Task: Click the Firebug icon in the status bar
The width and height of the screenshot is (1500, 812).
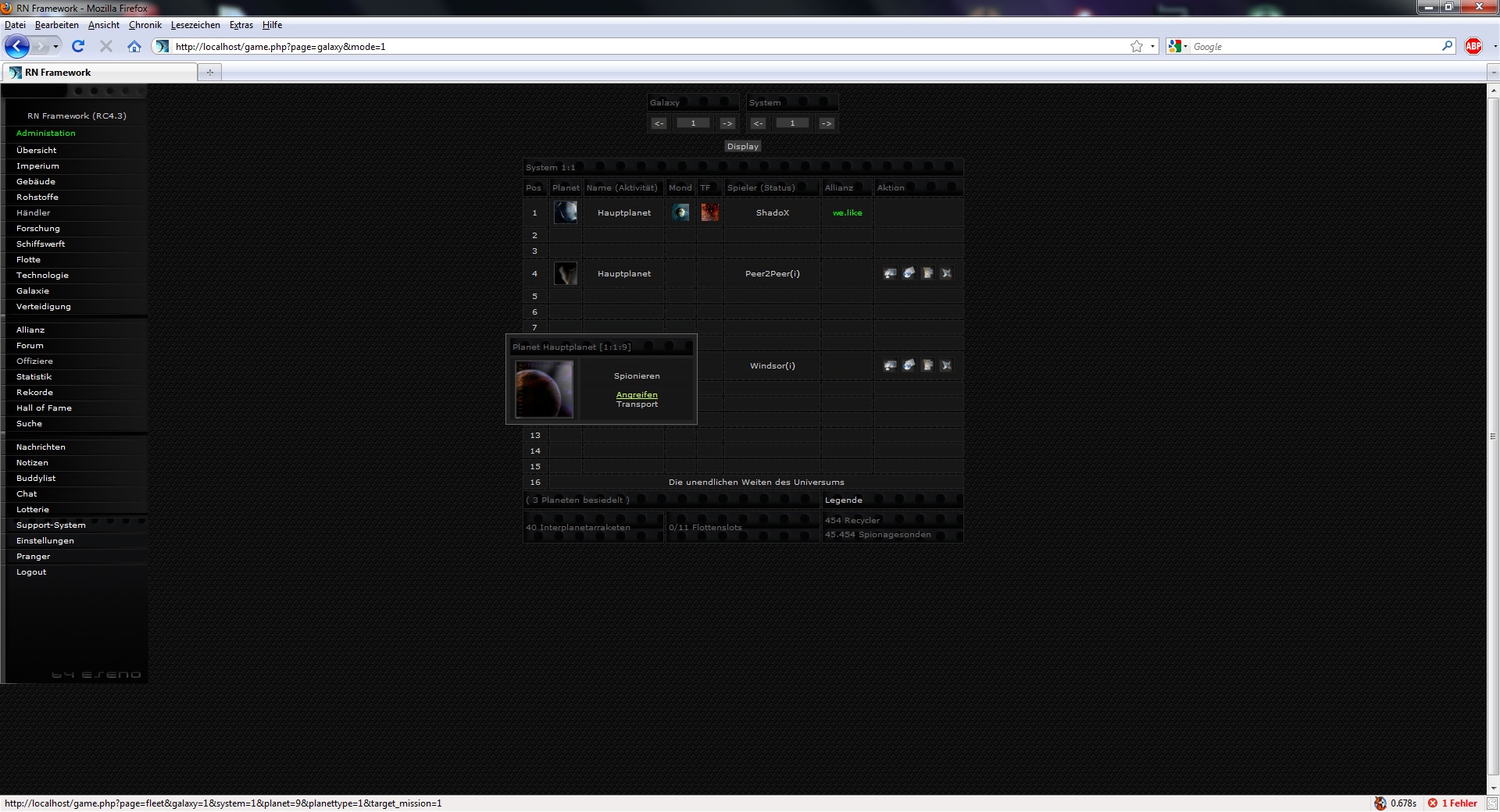Action: pyautogui.click(x=1380, y=803)
